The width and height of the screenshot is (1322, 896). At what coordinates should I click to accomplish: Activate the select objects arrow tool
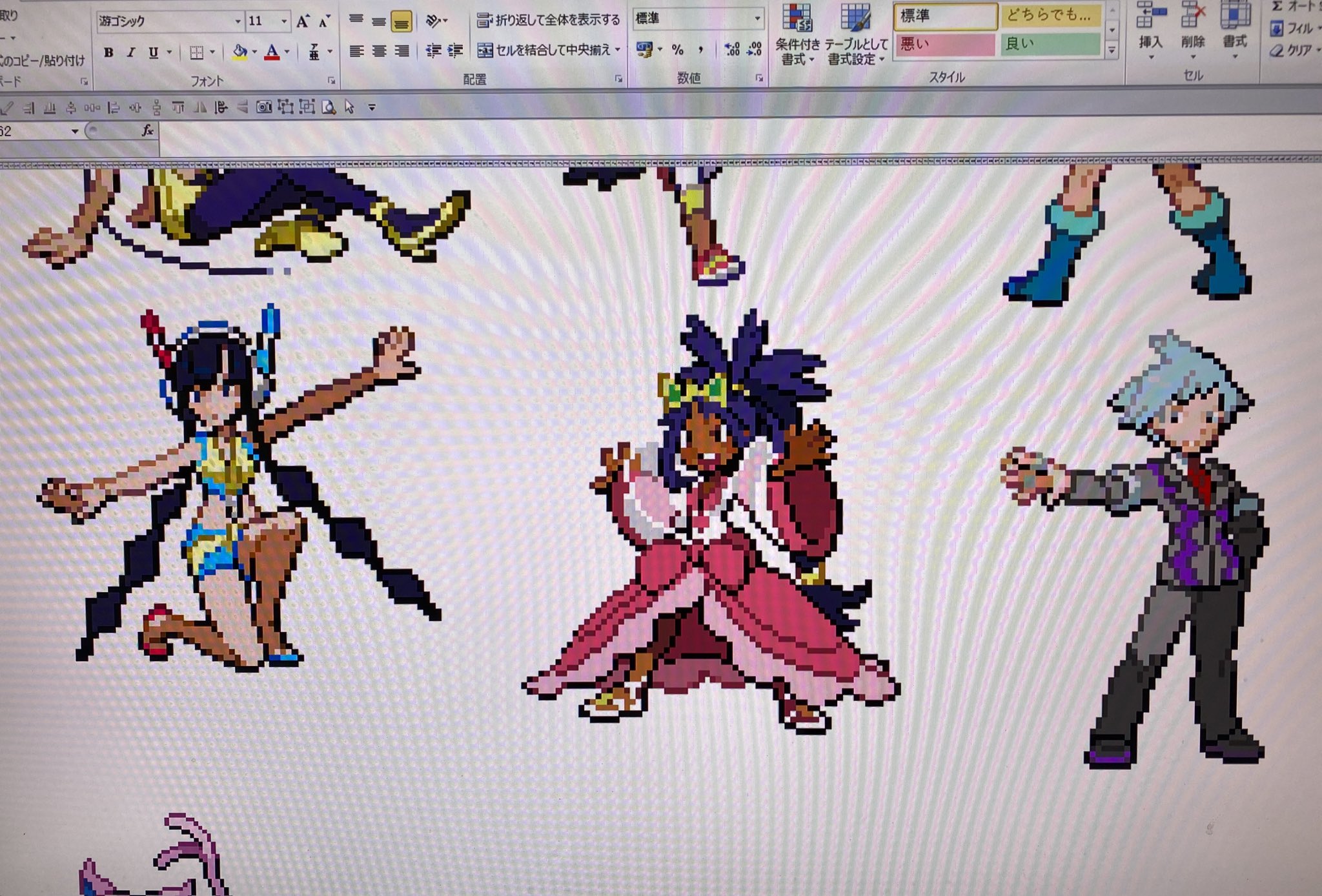tap(349, 107)
